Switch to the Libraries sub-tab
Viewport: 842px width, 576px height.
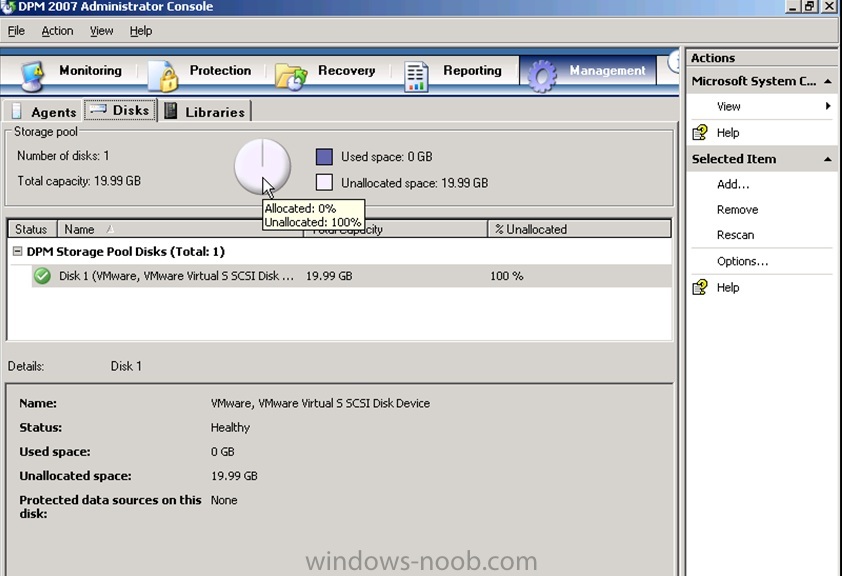tap(215, 112)
